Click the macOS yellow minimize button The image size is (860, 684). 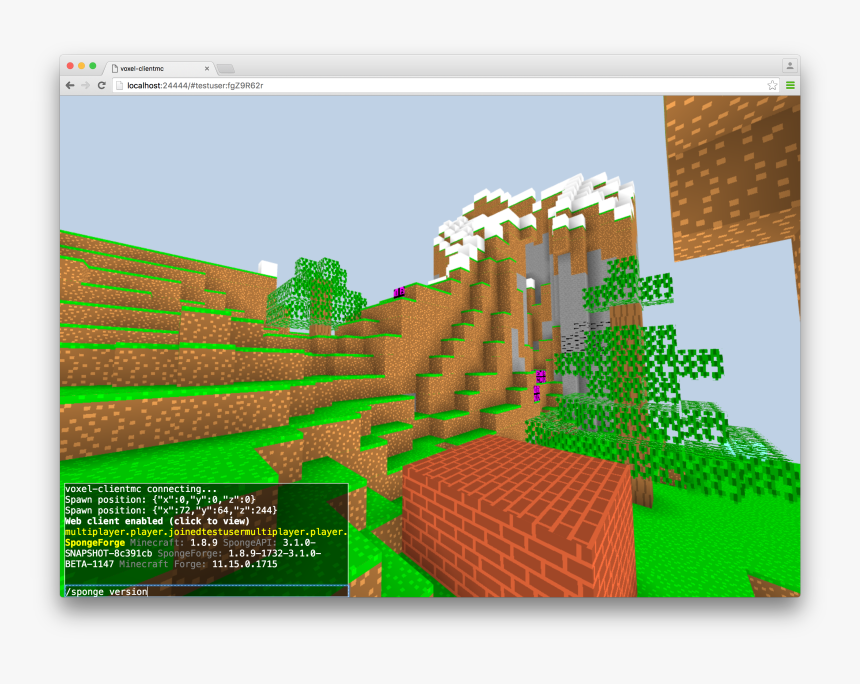[81, 66]
